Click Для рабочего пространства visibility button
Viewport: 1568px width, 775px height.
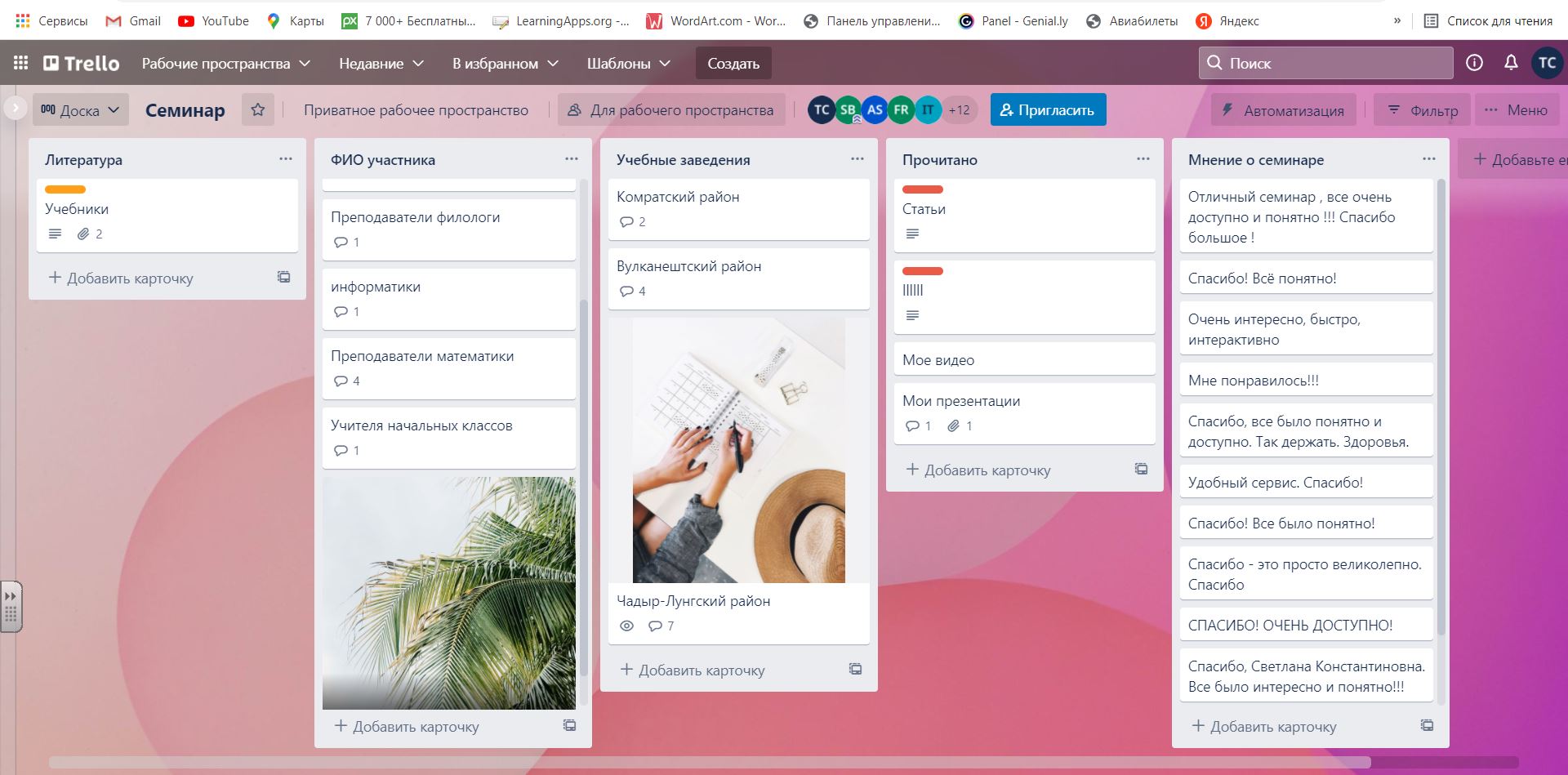click(x=672, y=109)
